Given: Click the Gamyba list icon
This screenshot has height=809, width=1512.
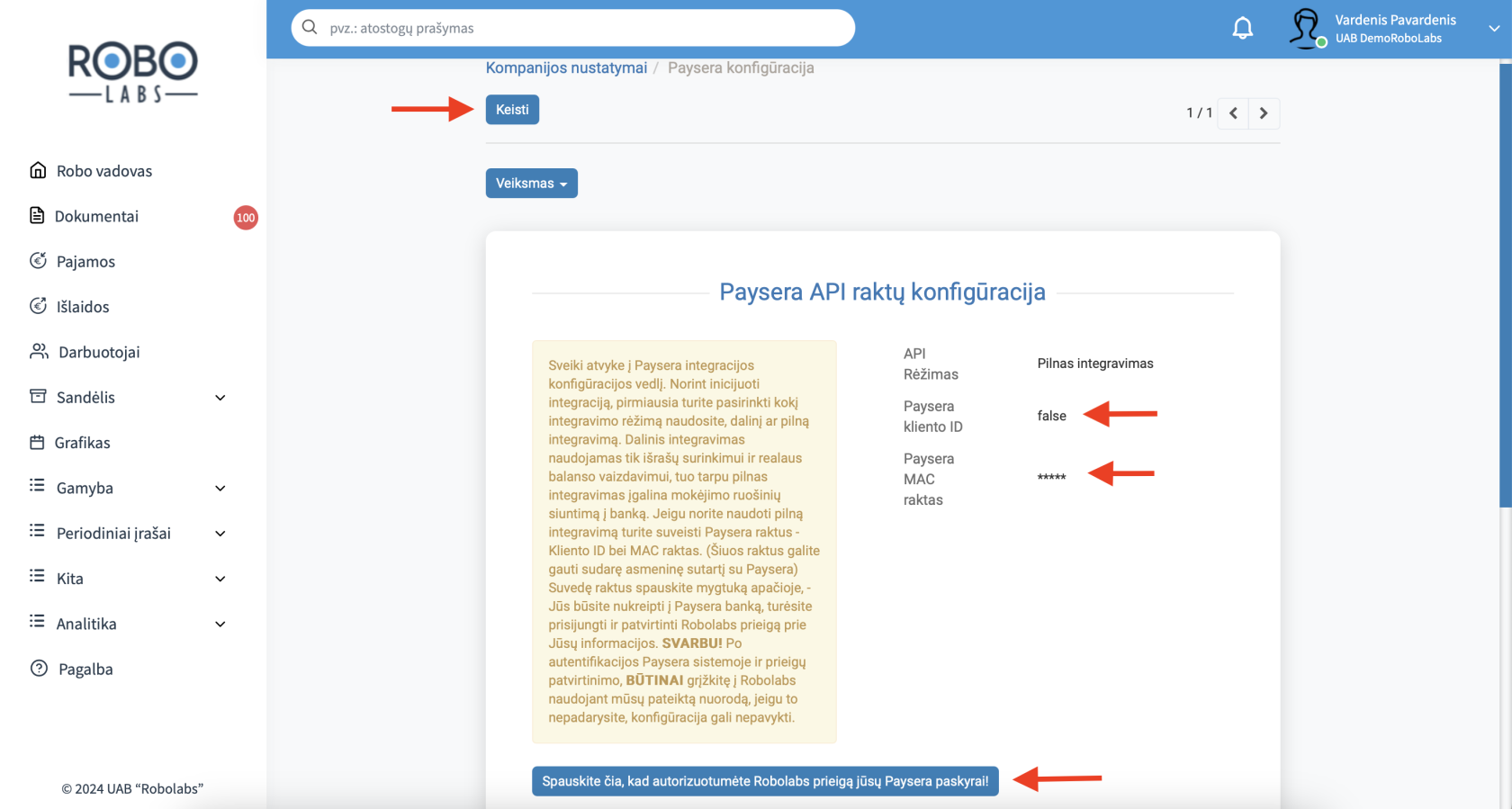Looking at the screenshot, I should pos(37,486).
